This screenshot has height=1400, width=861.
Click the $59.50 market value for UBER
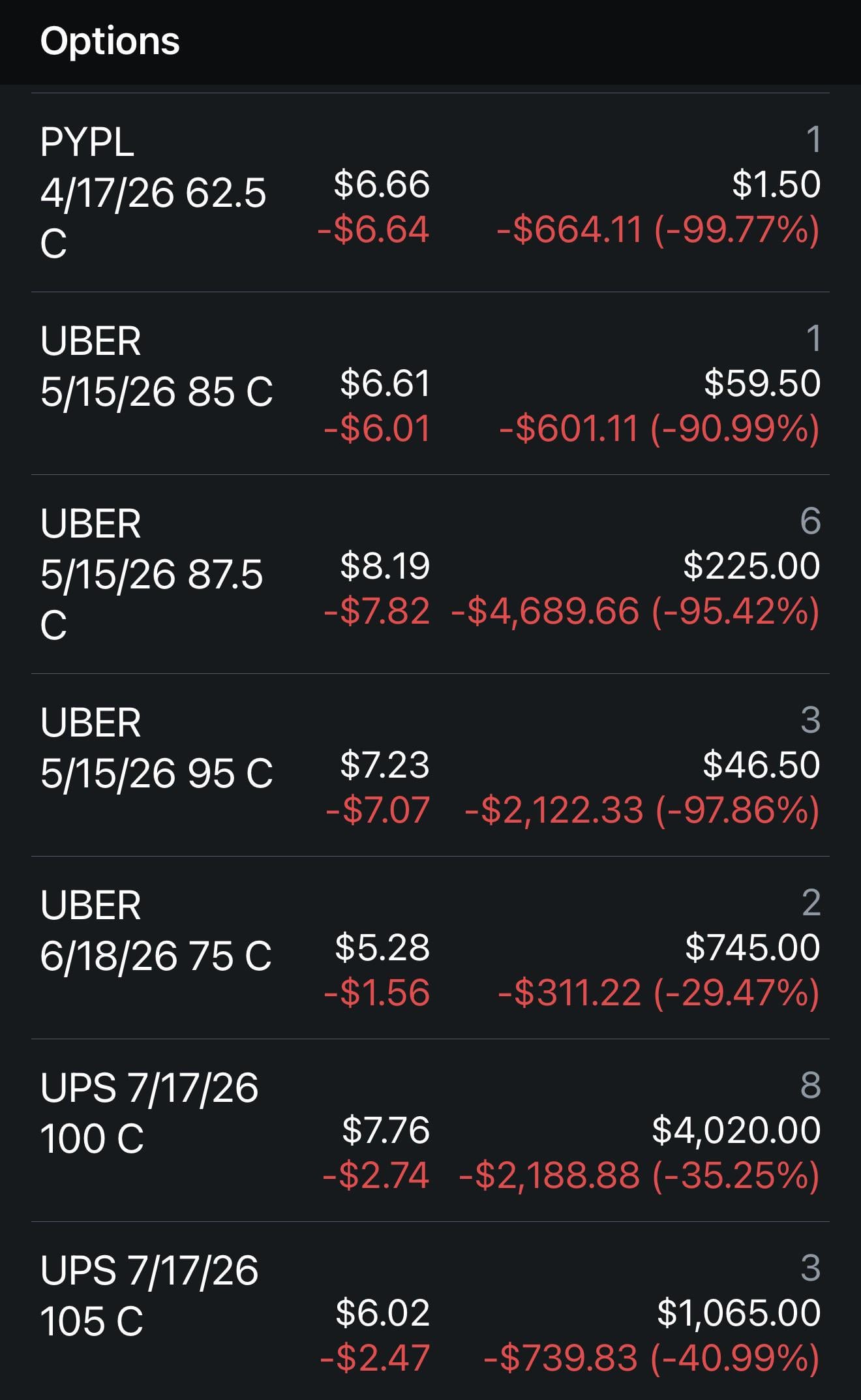762,383
